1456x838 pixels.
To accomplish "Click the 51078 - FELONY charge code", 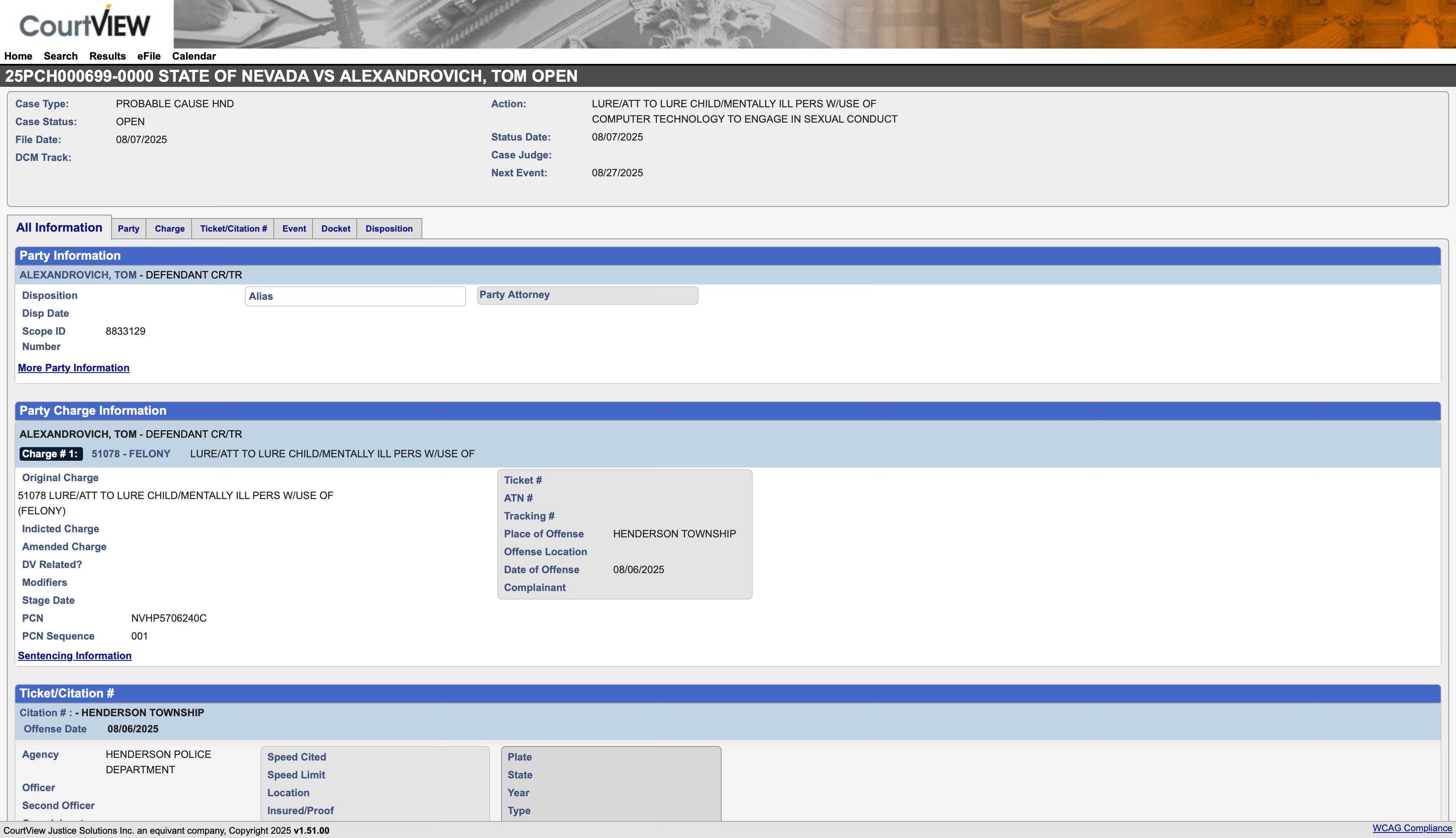I will [131, 453].
